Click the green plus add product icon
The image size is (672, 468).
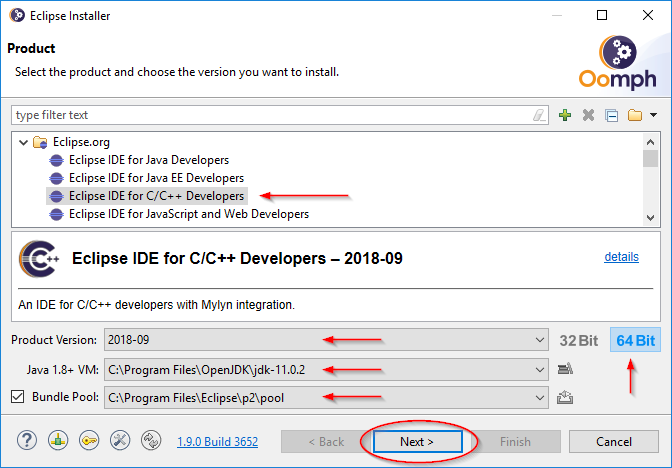(x=565, y=115)
